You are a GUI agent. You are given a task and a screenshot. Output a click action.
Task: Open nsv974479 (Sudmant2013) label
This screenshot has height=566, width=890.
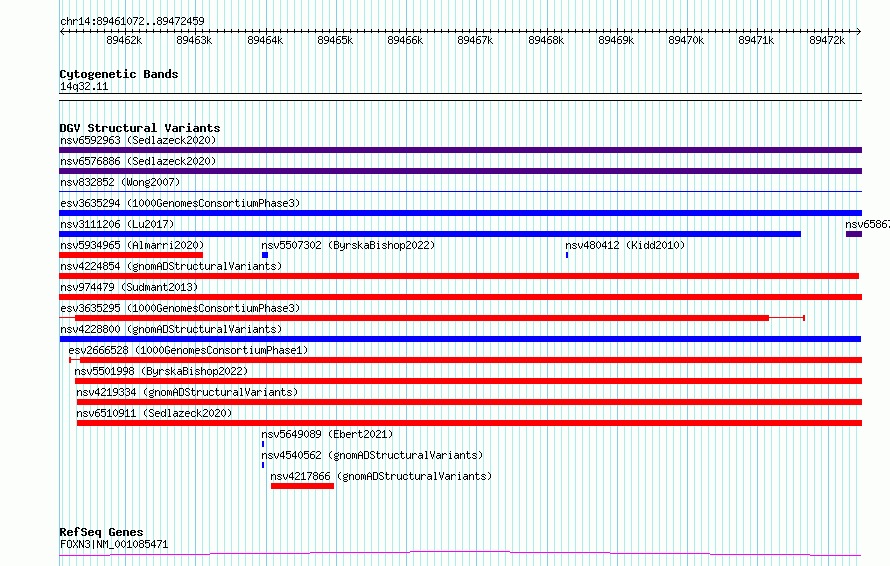(x=129, y=287)
